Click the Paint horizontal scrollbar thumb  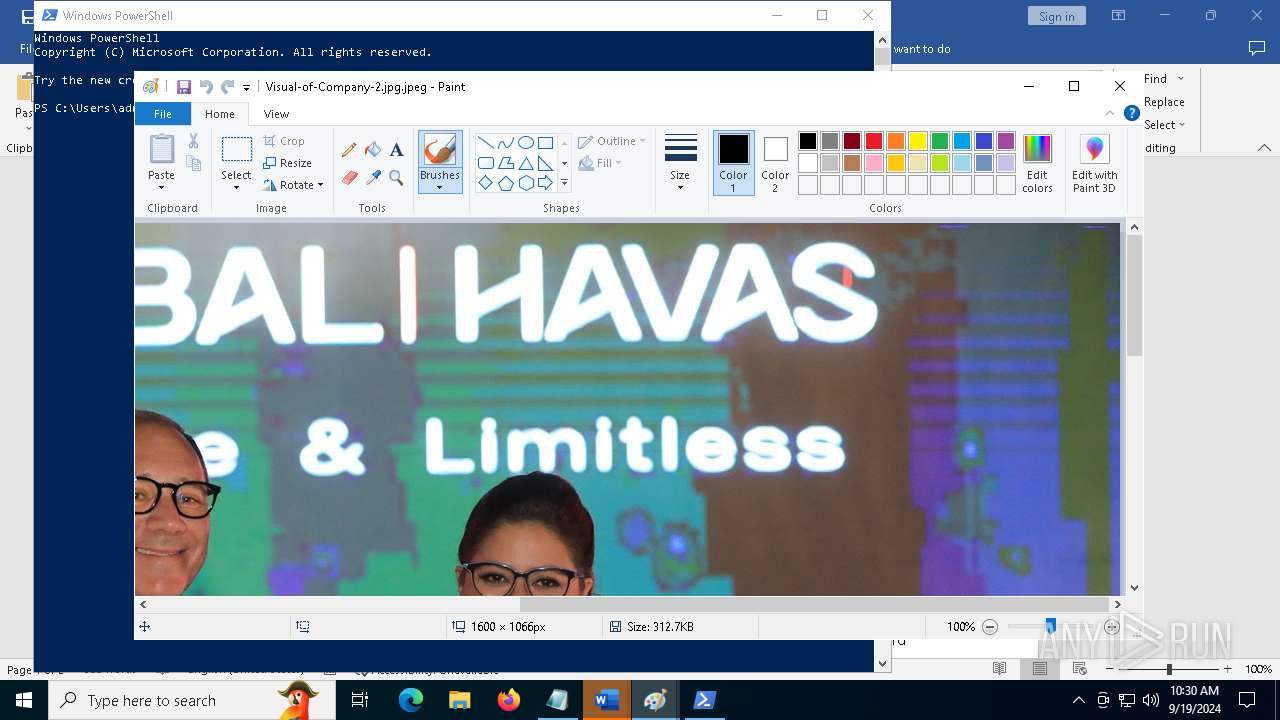pyautogui.click(x=814, y=605)
